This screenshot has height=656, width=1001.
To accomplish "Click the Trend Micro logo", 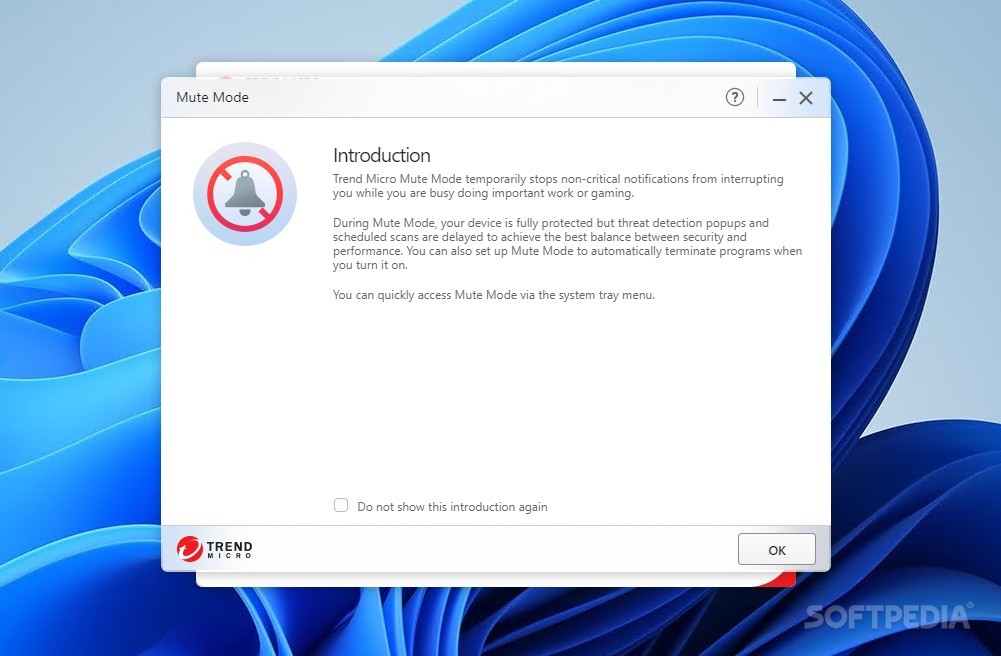I will (214, 548).
